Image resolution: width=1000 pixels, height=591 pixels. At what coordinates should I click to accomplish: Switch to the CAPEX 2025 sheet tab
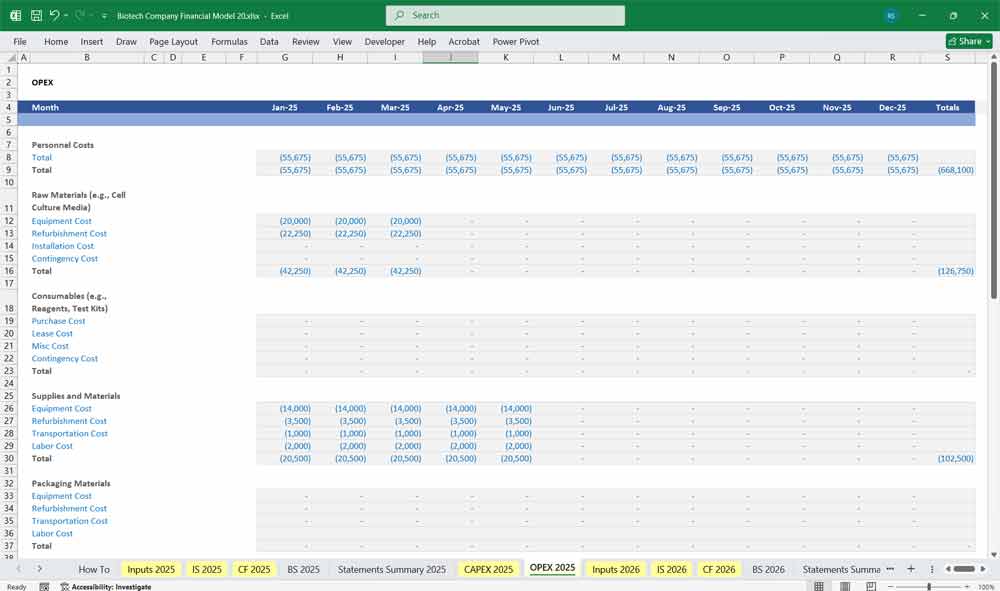[x=487, y=568]
